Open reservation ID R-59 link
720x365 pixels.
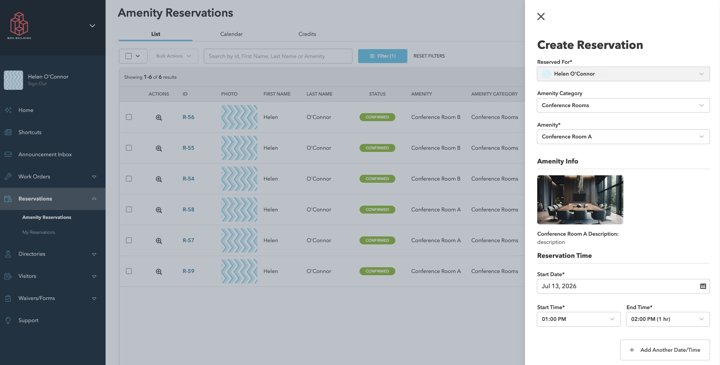pos(188,271)
